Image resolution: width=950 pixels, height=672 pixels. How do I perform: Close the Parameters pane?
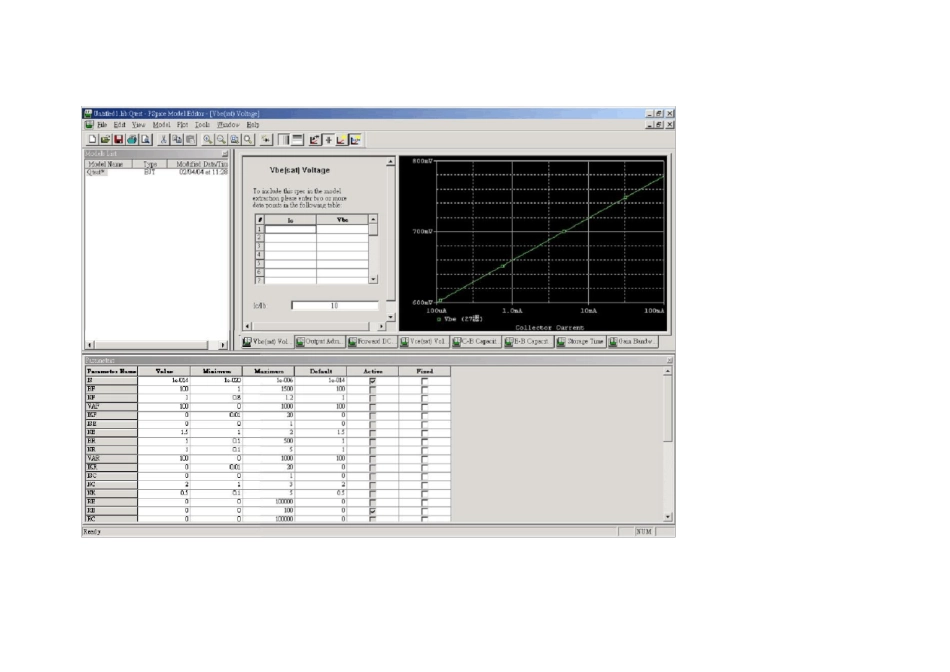click(x=669, y=361)
